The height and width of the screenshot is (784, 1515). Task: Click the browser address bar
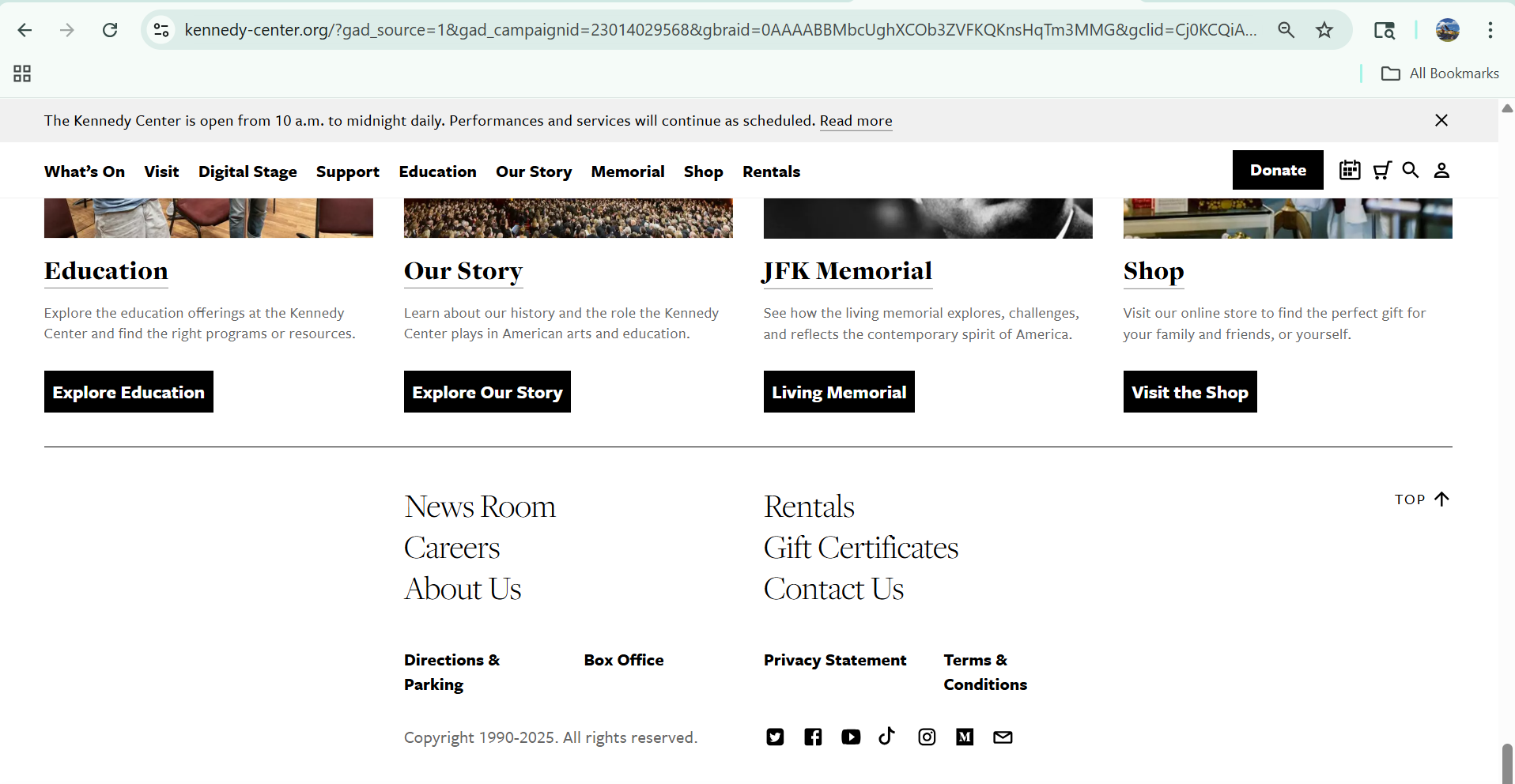pyautogui.click(x=712, y=30)
